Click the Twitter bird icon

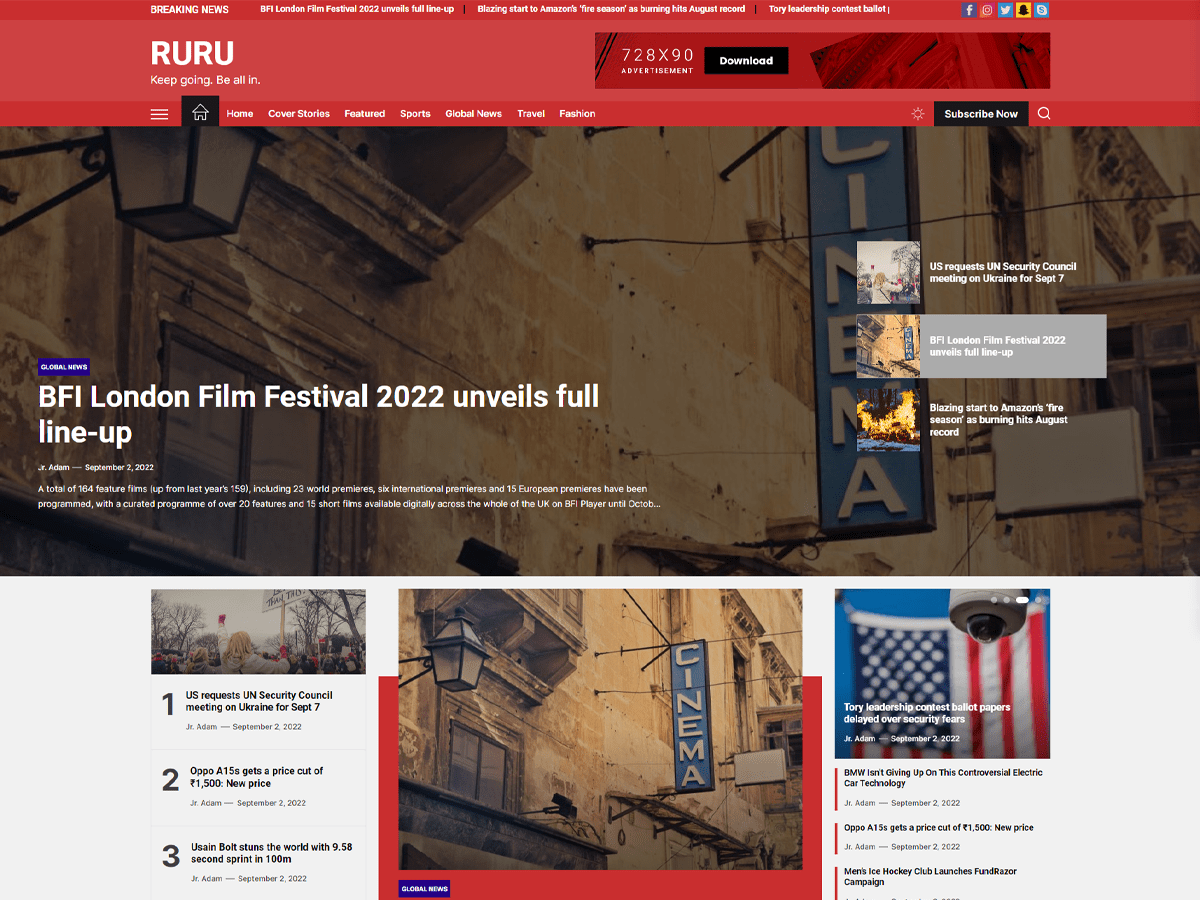click(x=1005, y=10)
